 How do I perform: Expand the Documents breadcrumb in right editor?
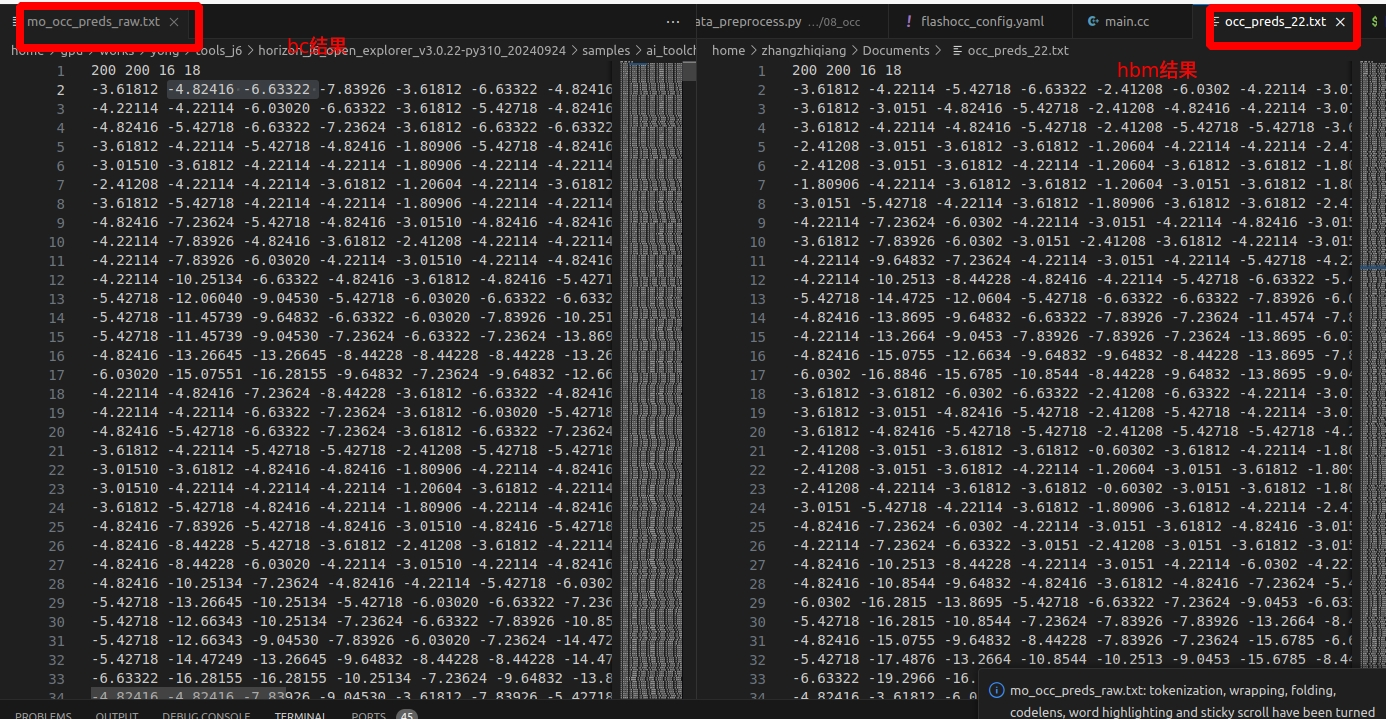point(896,50)
